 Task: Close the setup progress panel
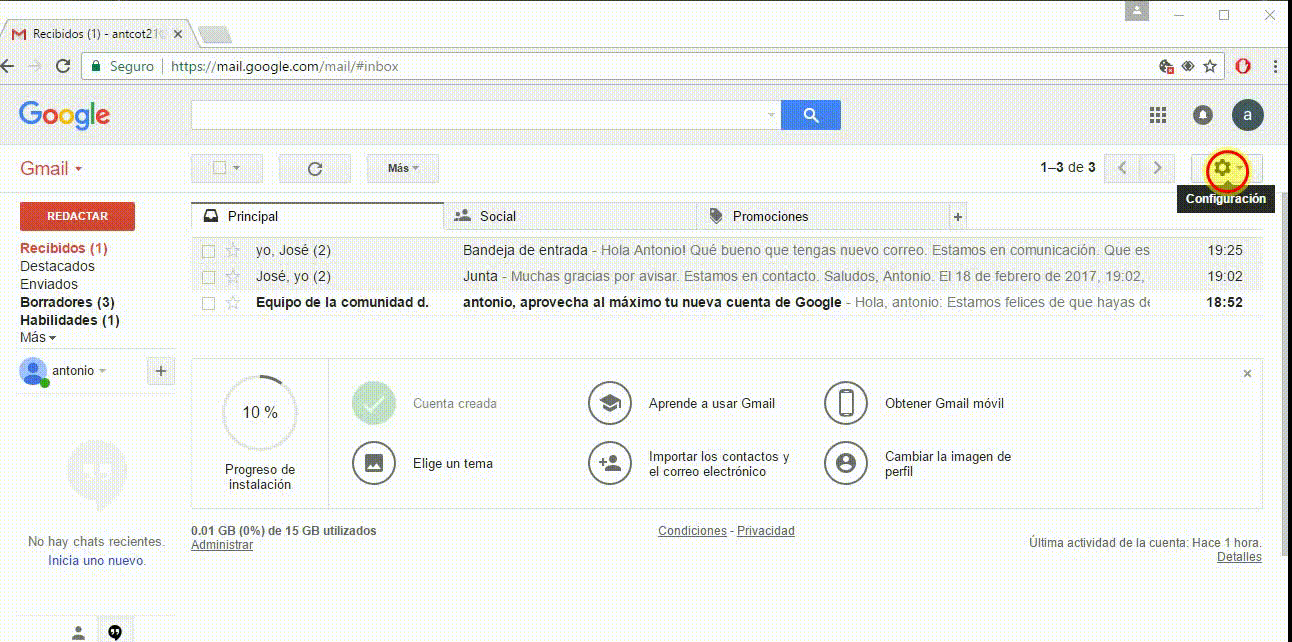click(x=1247, y=373)
